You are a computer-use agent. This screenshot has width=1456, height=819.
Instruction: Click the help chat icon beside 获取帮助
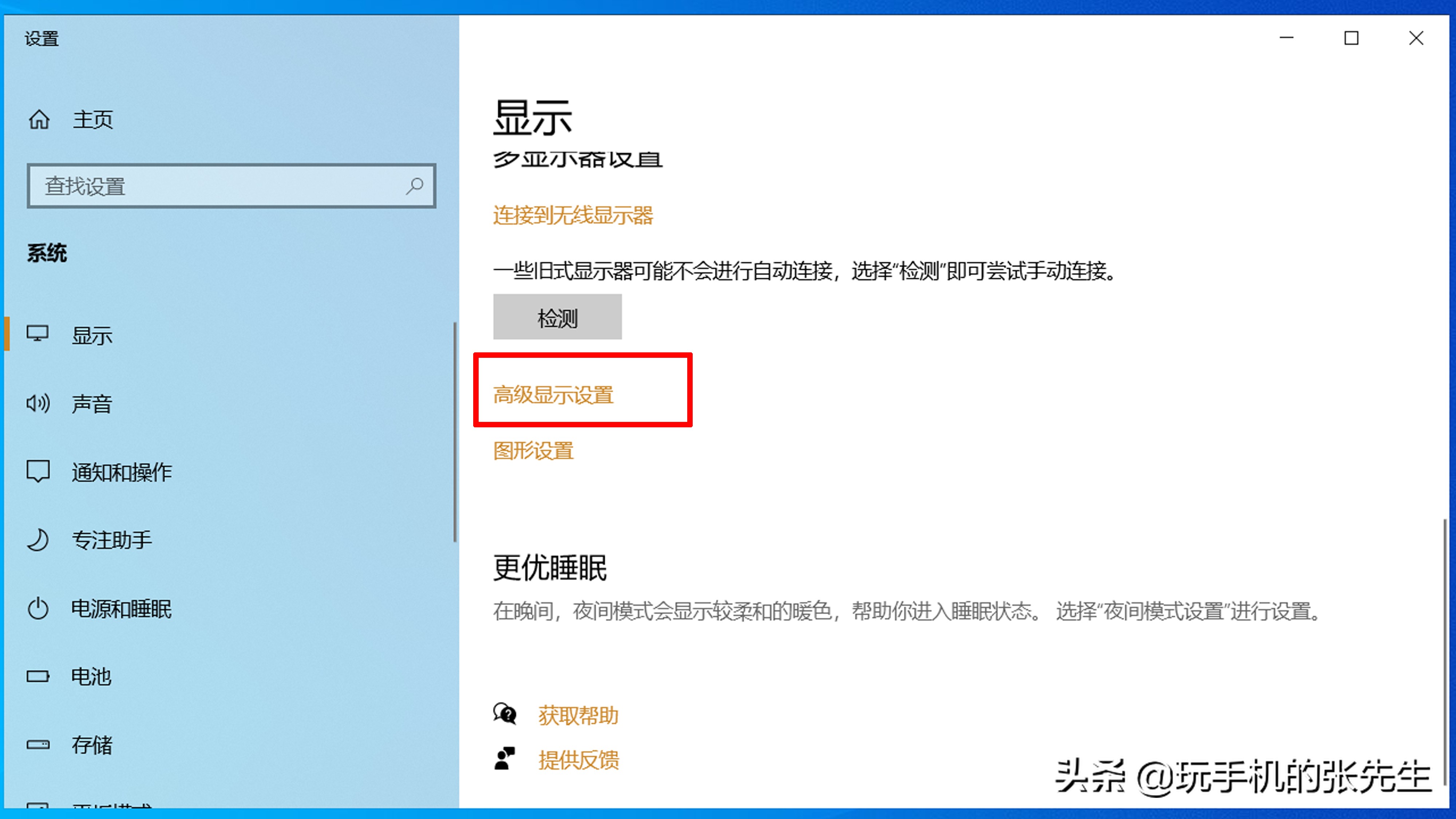coord(505,714)
